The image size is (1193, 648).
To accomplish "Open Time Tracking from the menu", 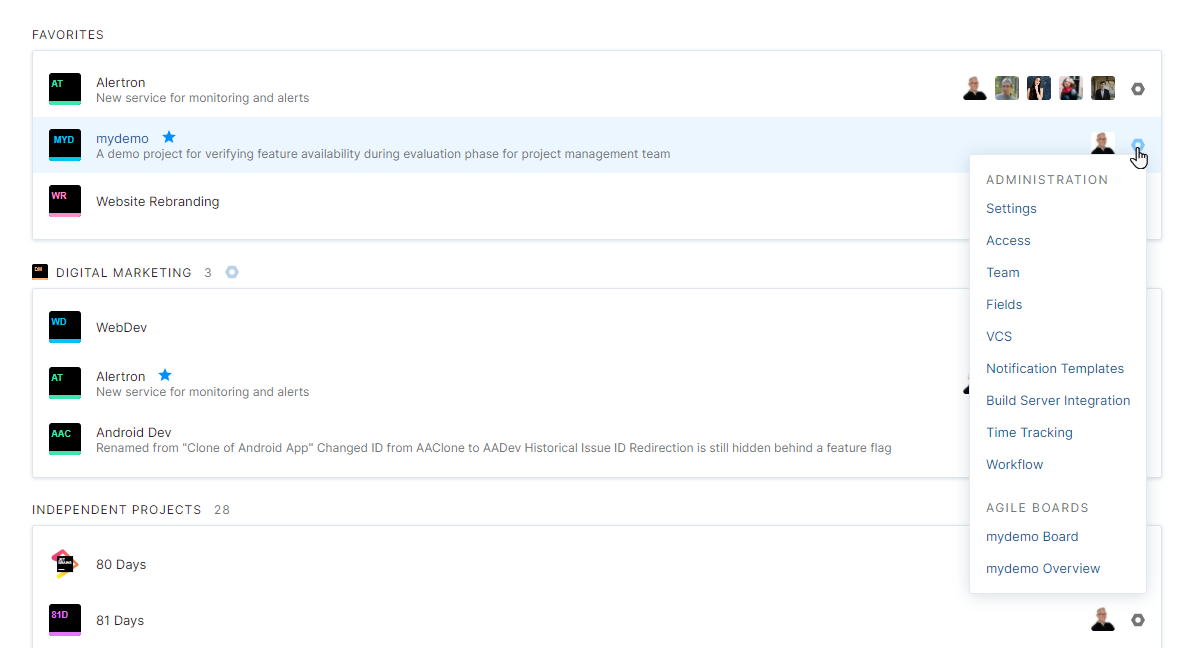I will [x=1029, y=433].
